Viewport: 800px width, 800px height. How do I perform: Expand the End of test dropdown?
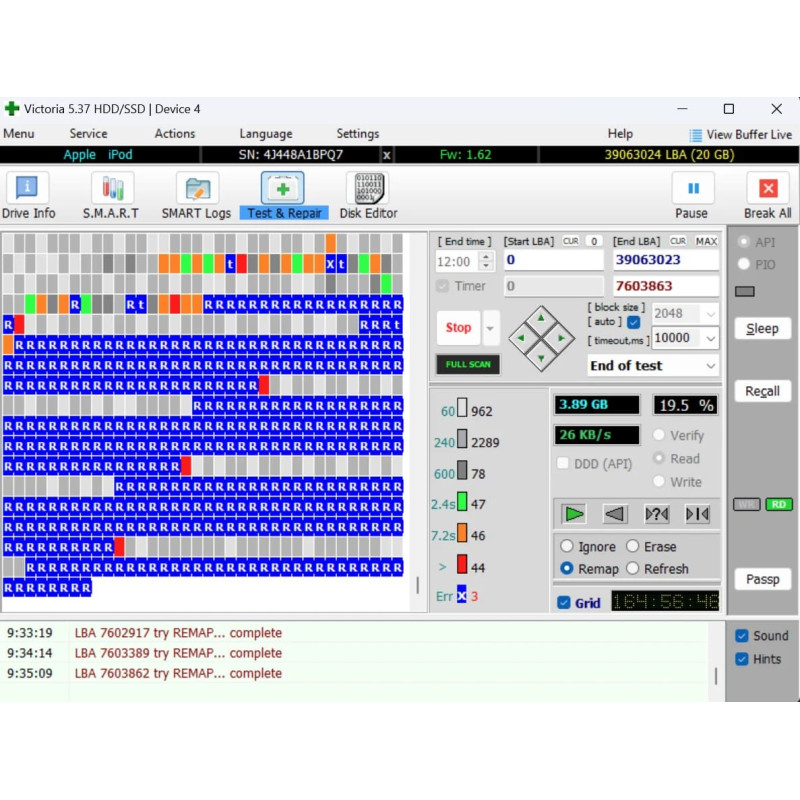tap(710, 366)
